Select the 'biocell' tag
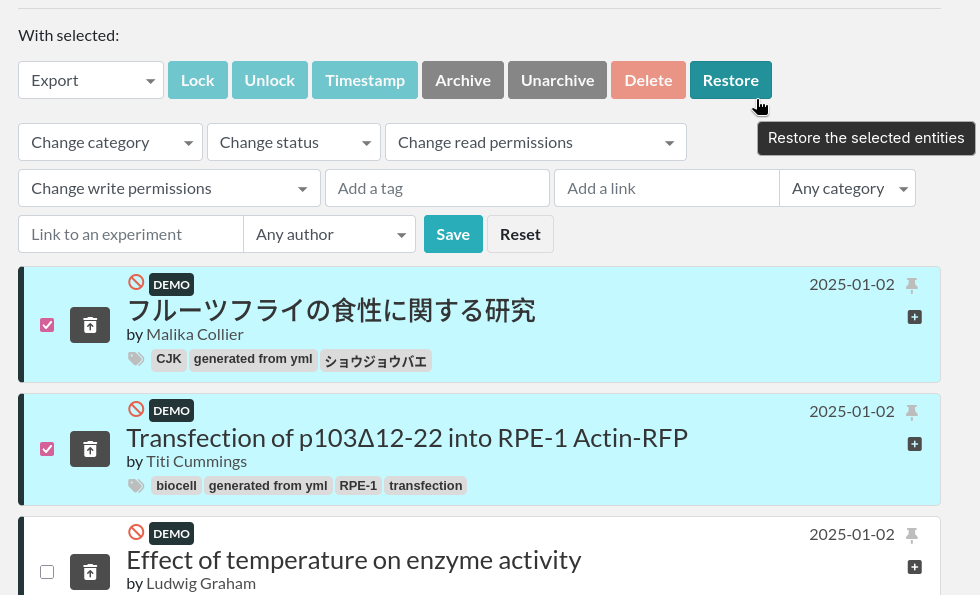Image resolution: width=980 pixels, height=595 pixels. [x=176, y=486]
